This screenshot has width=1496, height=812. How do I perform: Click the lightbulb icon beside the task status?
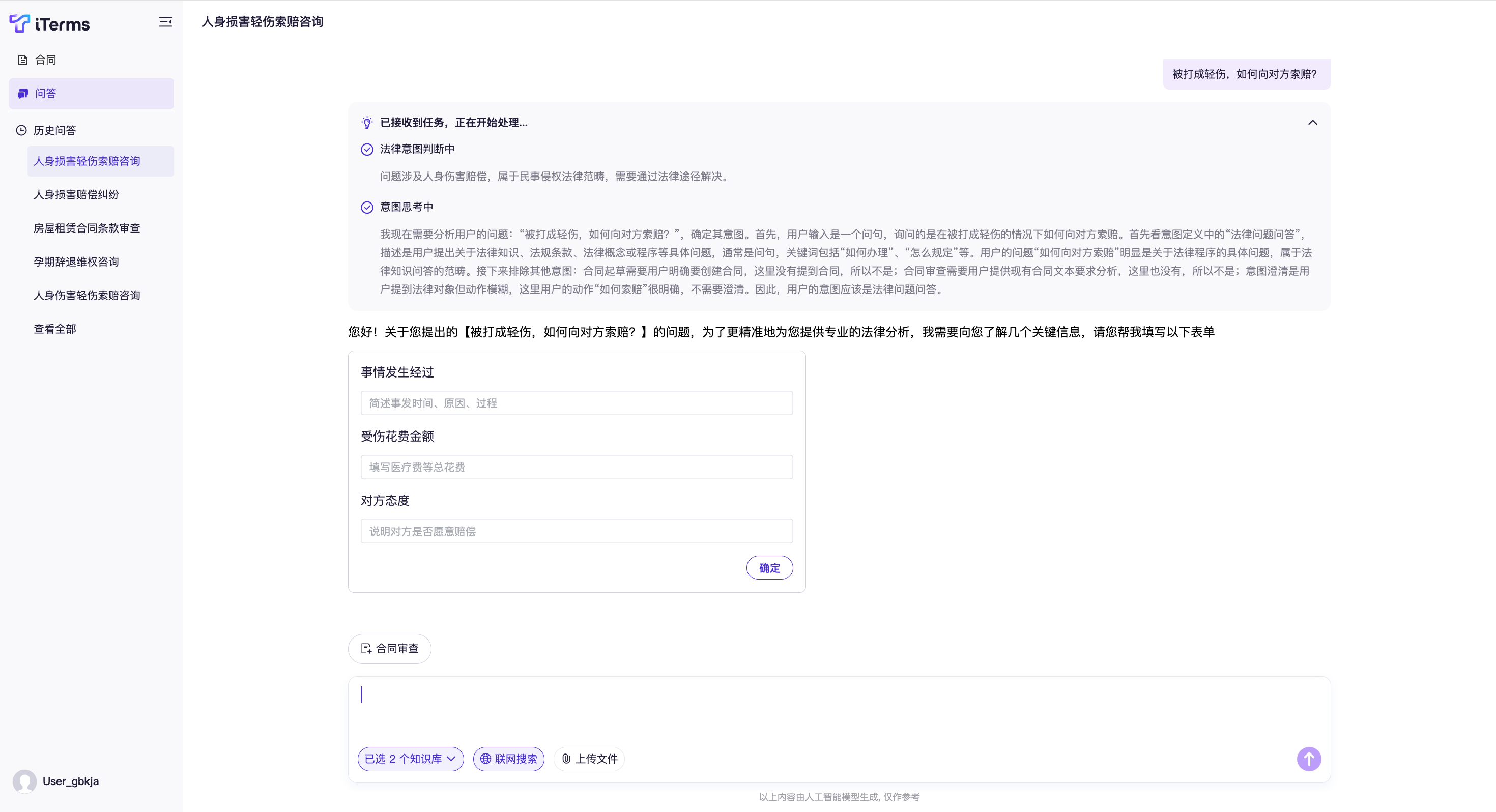(x=366, y=123)
